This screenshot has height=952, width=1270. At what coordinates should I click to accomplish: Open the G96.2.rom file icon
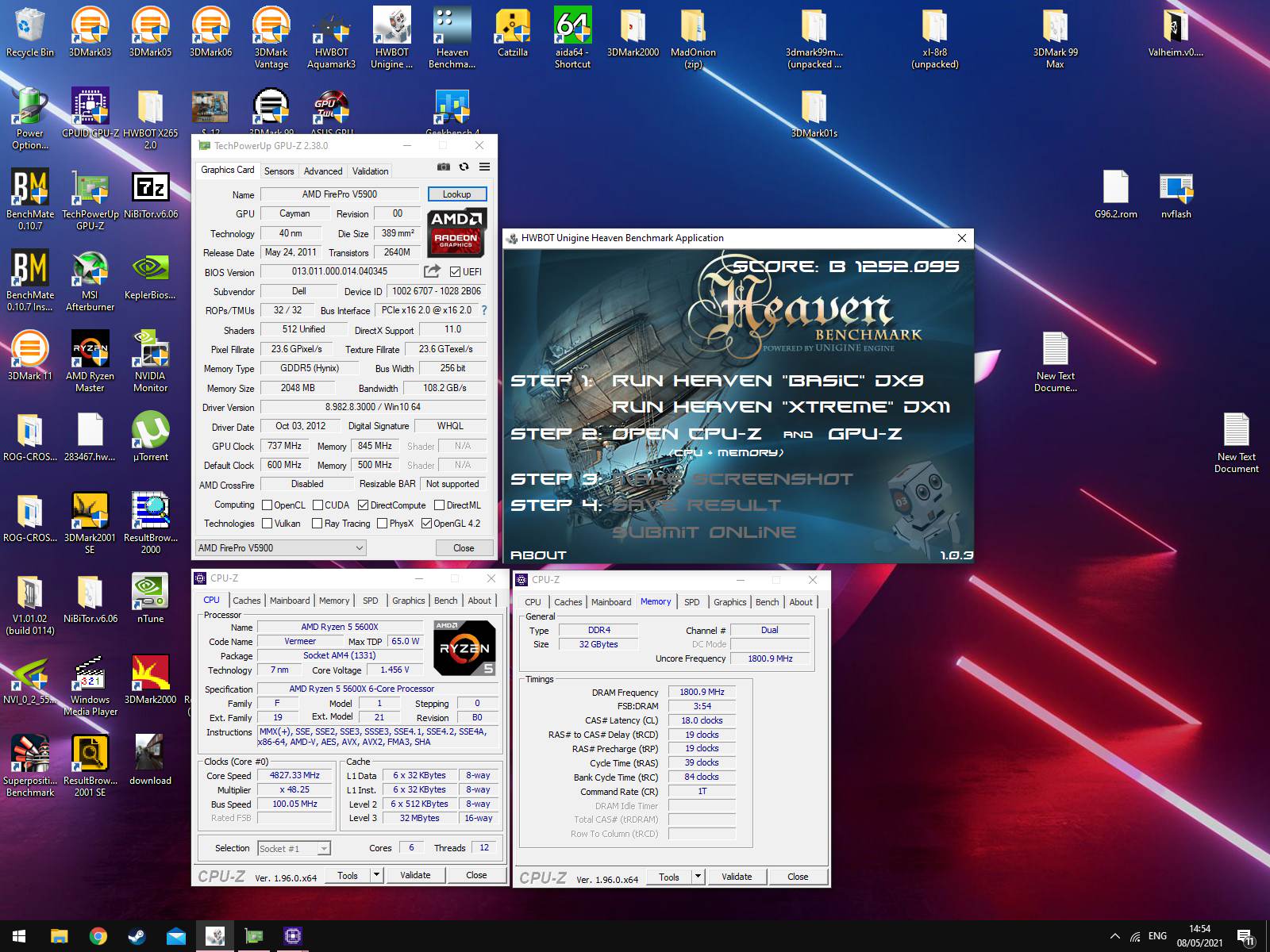point(1116,195)
